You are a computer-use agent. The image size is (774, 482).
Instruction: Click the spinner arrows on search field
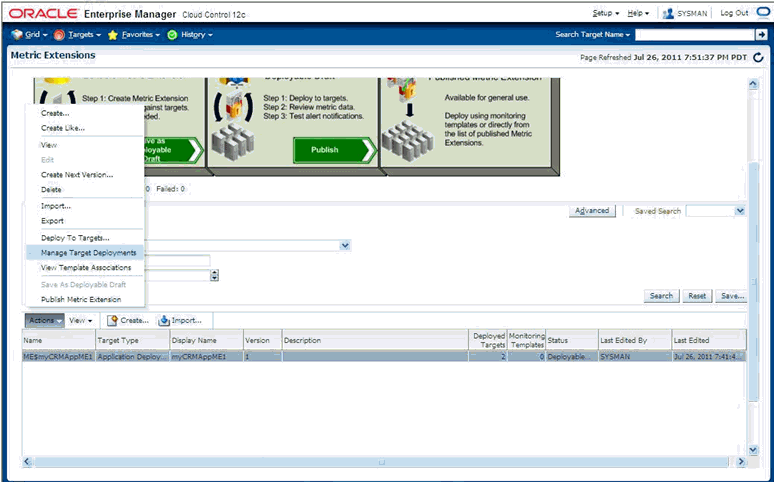pyautogui.click(x=214, y=276)
